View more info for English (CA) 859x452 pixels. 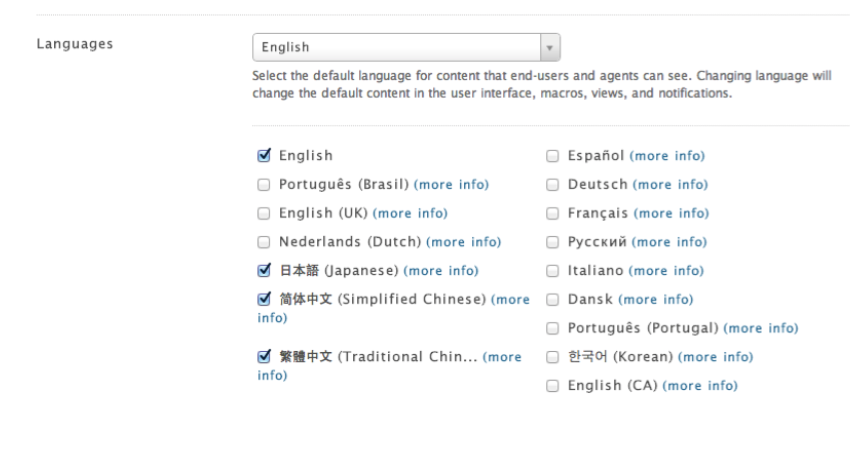(700, 386)
